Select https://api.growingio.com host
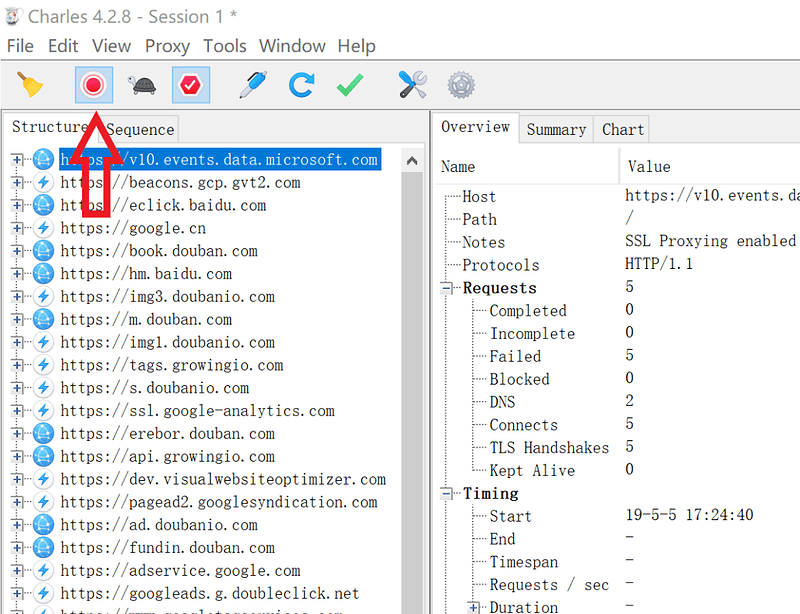Image resolution: width=800 pixels, height=614 pixels. pos(167,456)
